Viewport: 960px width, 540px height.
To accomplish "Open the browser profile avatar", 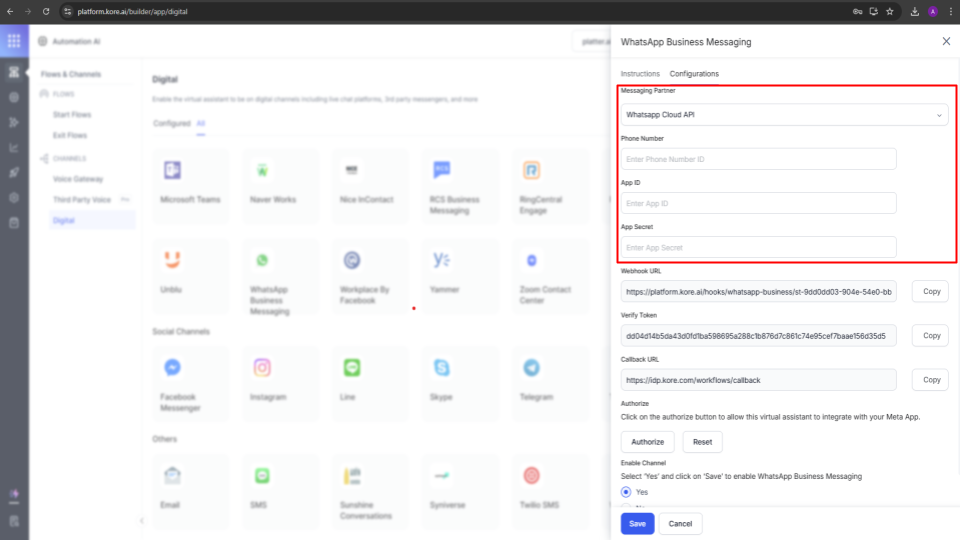I will click(932, 11).
